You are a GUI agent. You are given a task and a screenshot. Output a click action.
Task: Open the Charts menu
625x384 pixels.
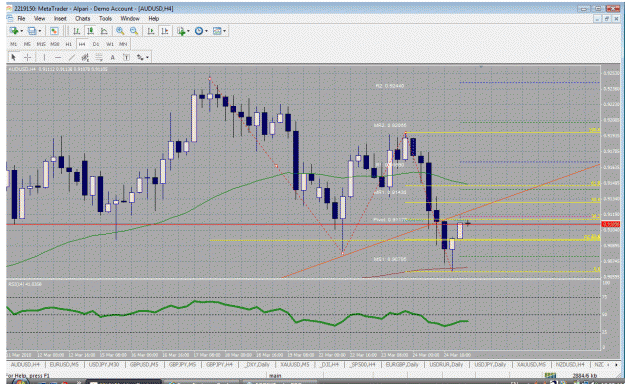83,18
